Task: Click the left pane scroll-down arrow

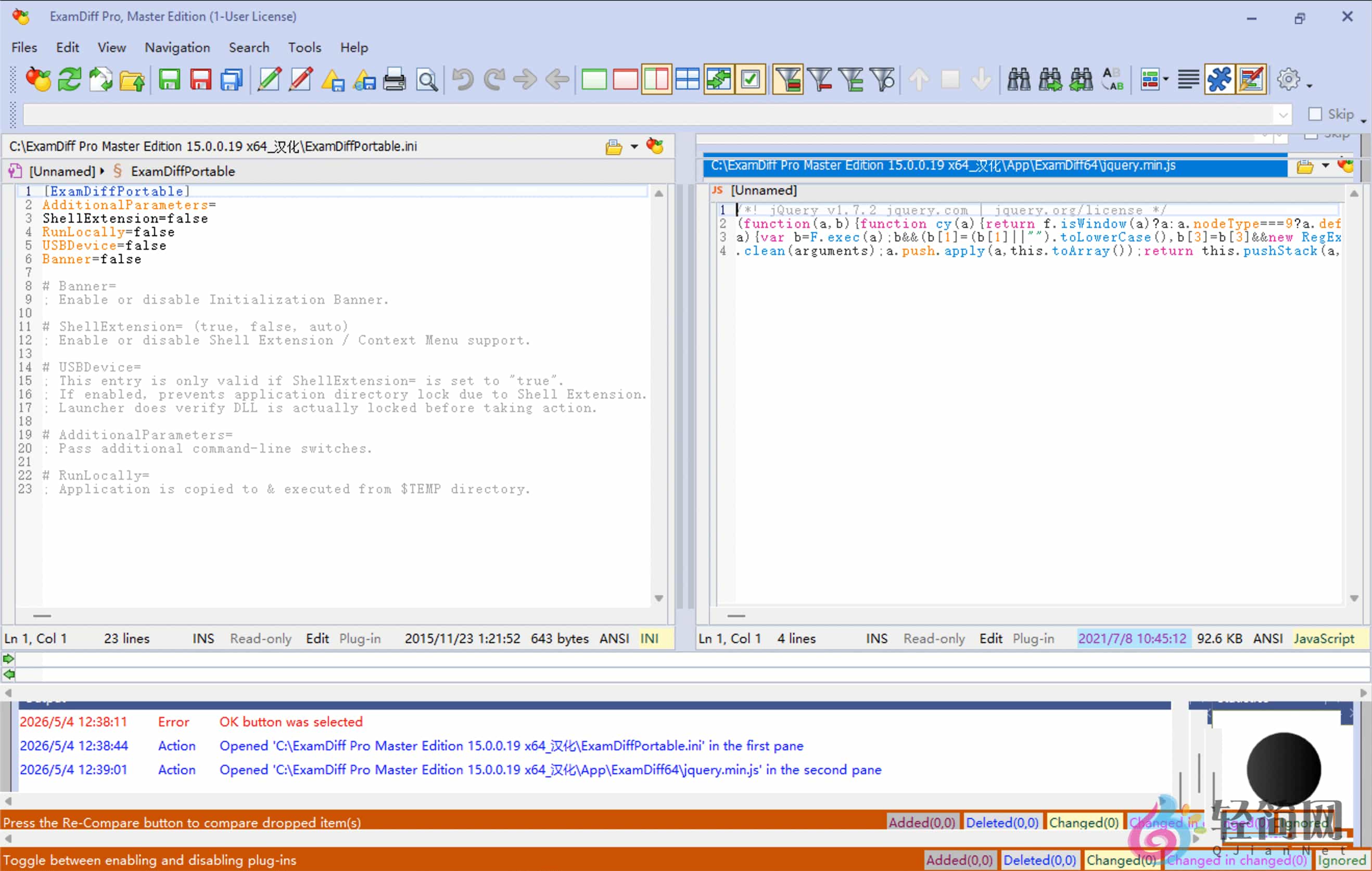Action: pos(658,598)
